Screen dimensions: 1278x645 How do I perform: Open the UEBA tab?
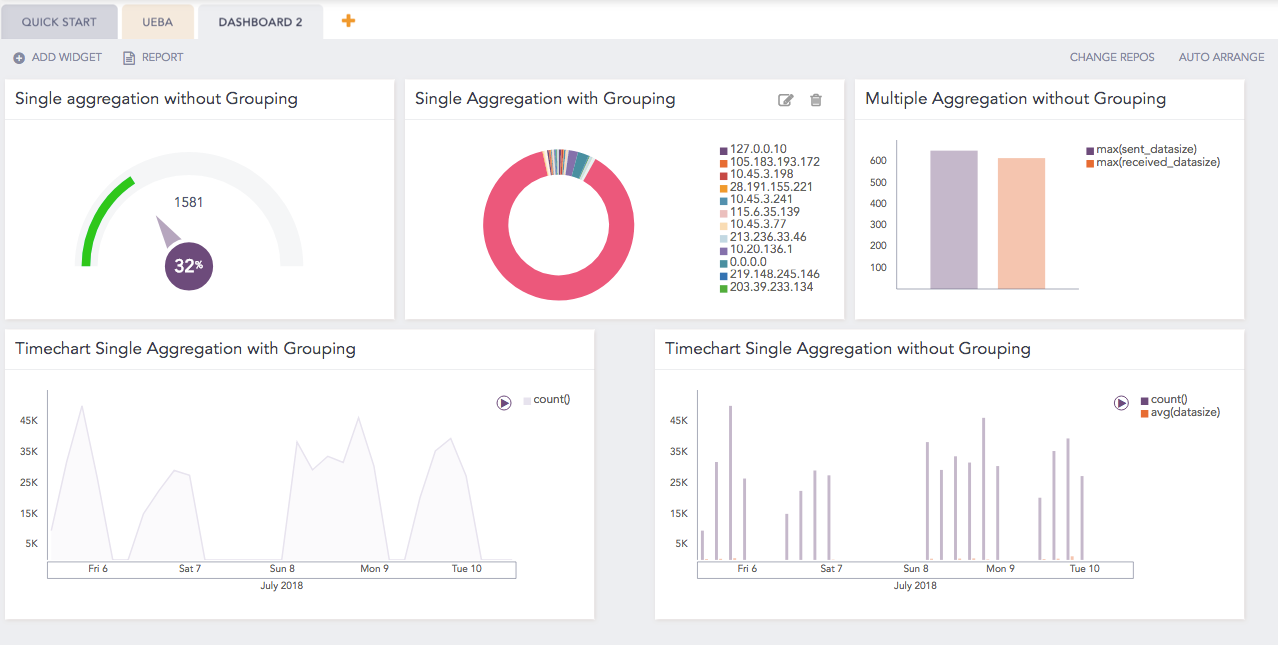(157, 21)
